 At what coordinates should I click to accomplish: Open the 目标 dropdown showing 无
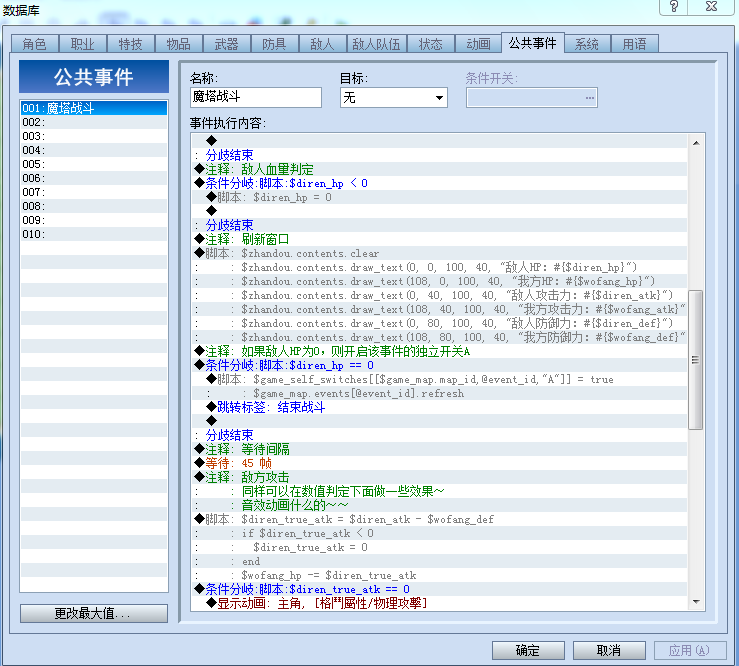[x=394, y=98]
